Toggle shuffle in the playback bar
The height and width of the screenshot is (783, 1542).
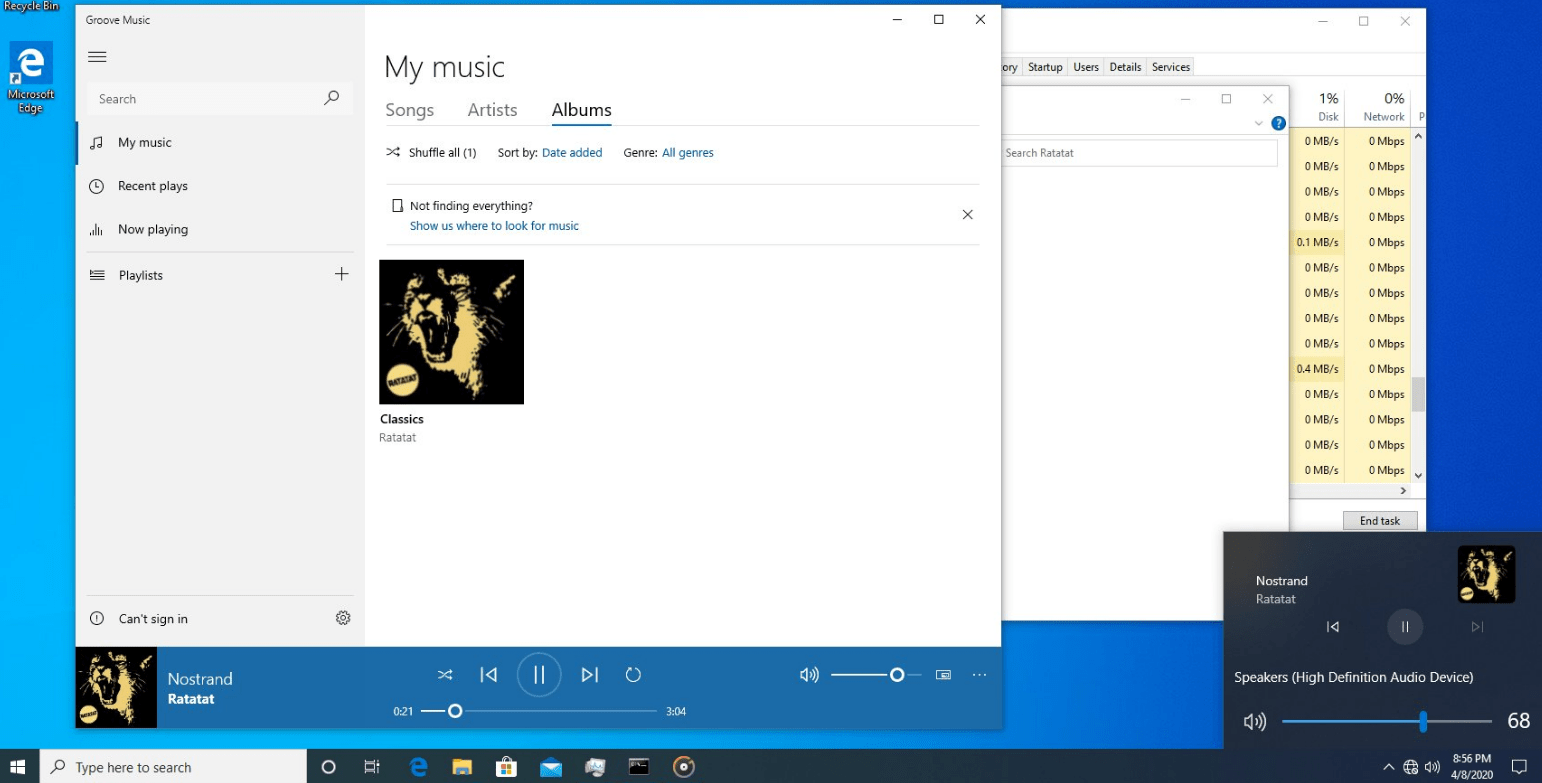click(x=445, y=675)
